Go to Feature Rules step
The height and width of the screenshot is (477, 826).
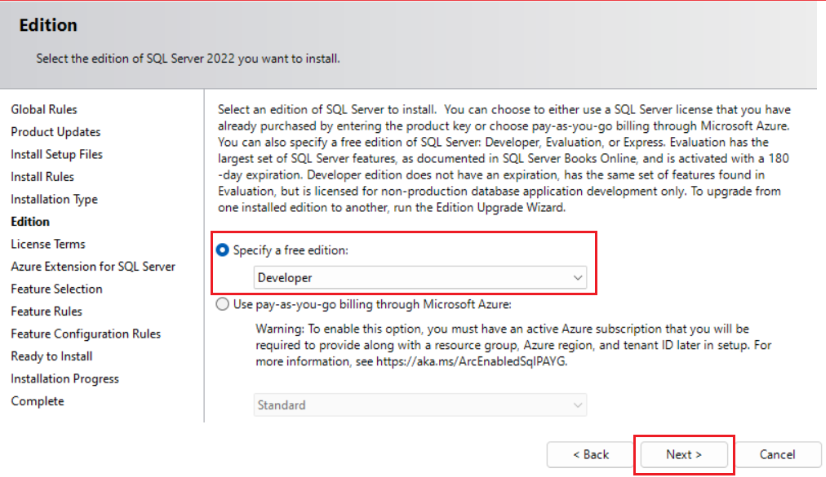[x=46, y=311]
